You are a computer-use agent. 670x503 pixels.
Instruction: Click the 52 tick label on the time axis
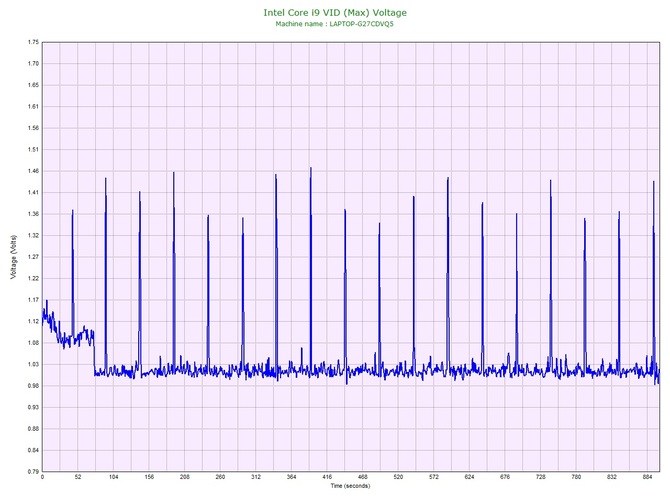[78, 477]
